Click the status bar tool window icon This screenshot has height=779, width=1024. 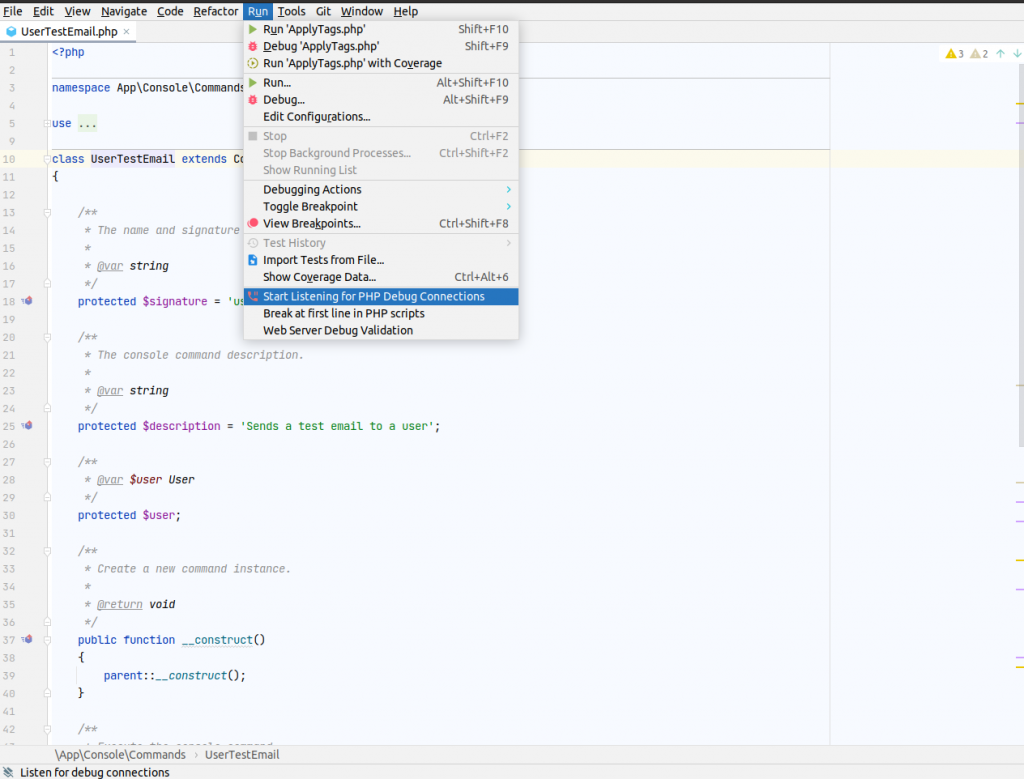[8, 772]
